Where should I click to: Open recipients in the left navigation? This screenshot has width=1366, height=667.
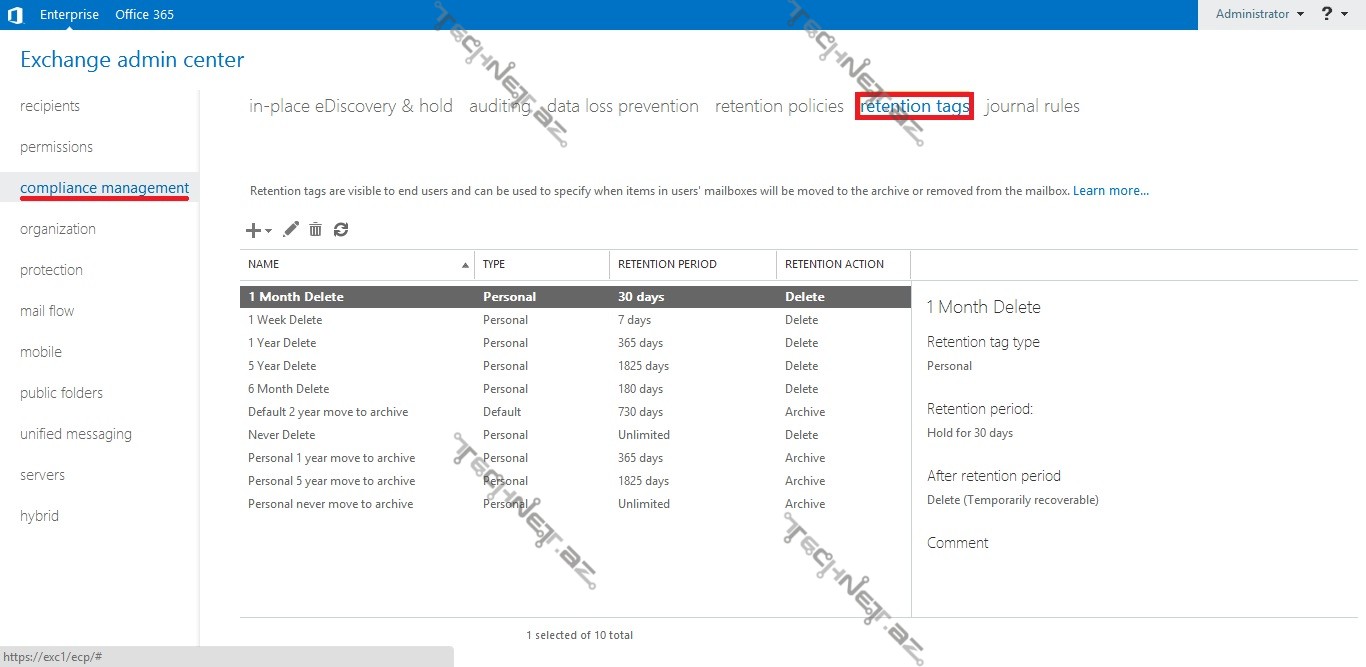point(50,106)
